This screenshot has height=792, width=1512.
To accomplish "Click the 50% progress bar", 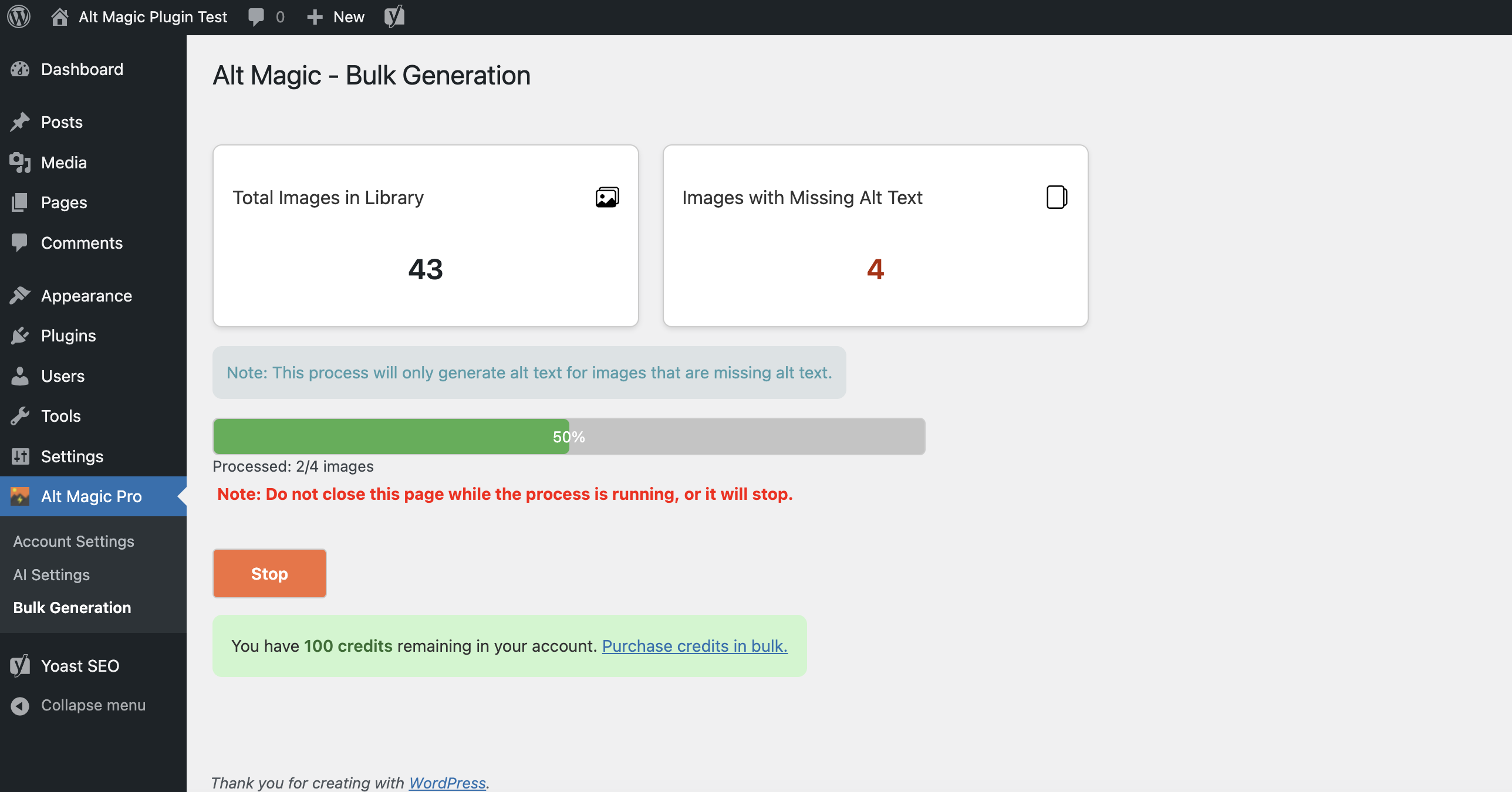I will (567, 436).
